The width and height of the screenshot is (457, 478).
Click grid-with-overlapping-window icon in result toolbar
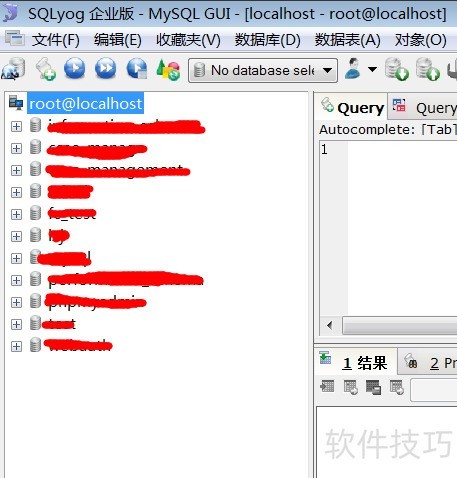click(373, 387)
